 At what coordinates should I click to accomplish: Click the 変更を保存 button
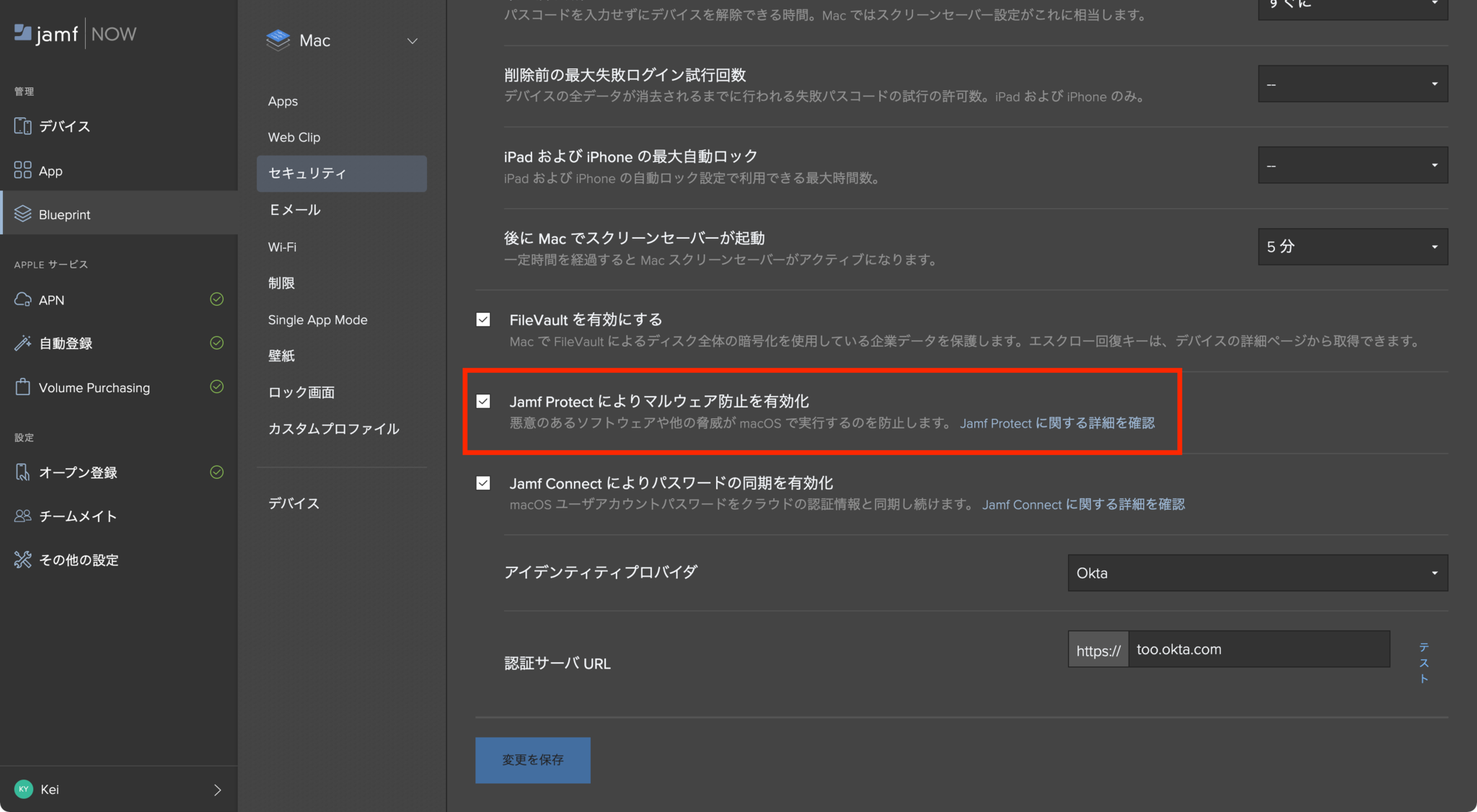tap(533, 760)
